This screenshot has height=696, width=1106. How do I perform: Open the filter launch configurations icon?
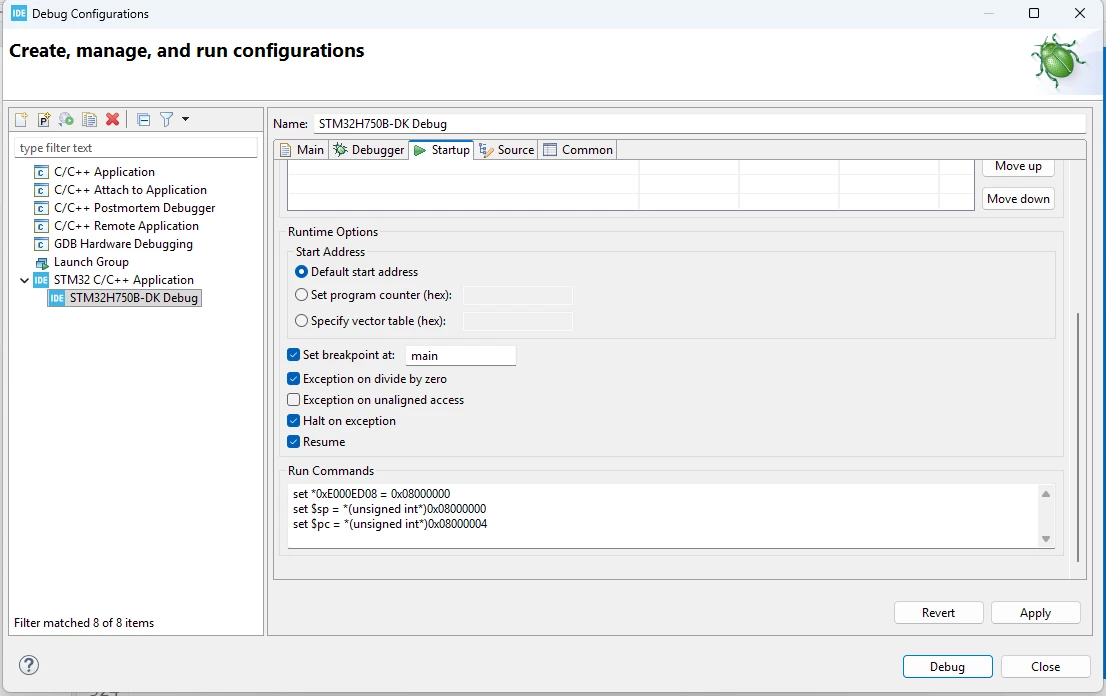click(x=166, y=120)
